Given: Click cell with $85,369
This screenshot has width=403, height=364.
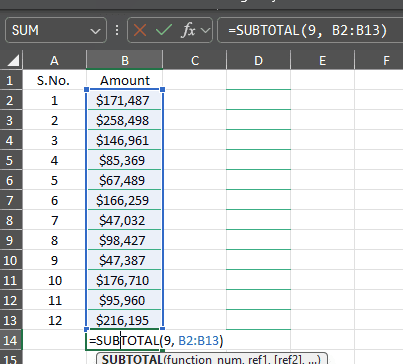Looking at the screenshot, I should [125, 160].
